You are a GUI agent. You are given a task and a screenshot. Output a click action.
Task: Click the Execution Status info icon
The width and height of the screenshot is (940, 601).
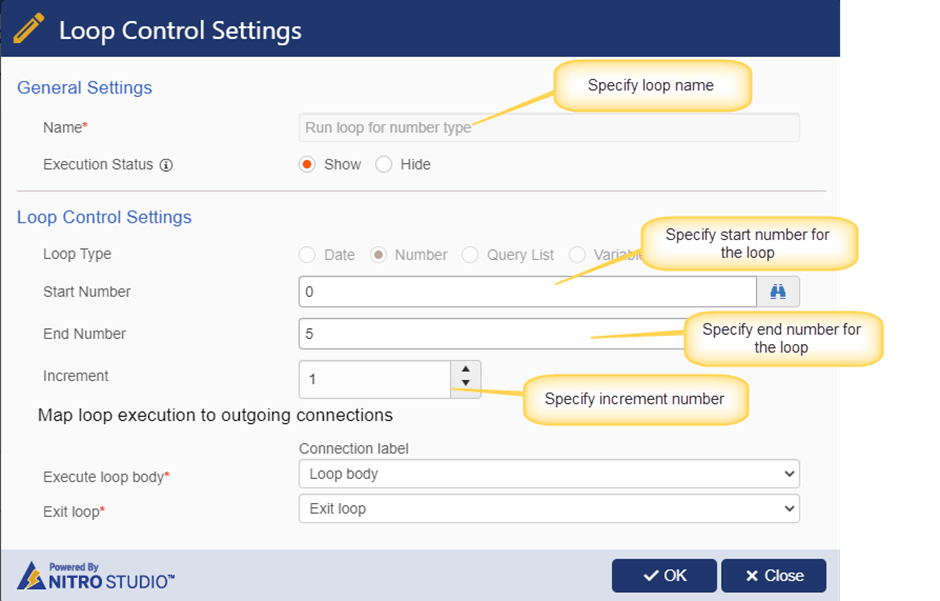click(x=166, y=165)
